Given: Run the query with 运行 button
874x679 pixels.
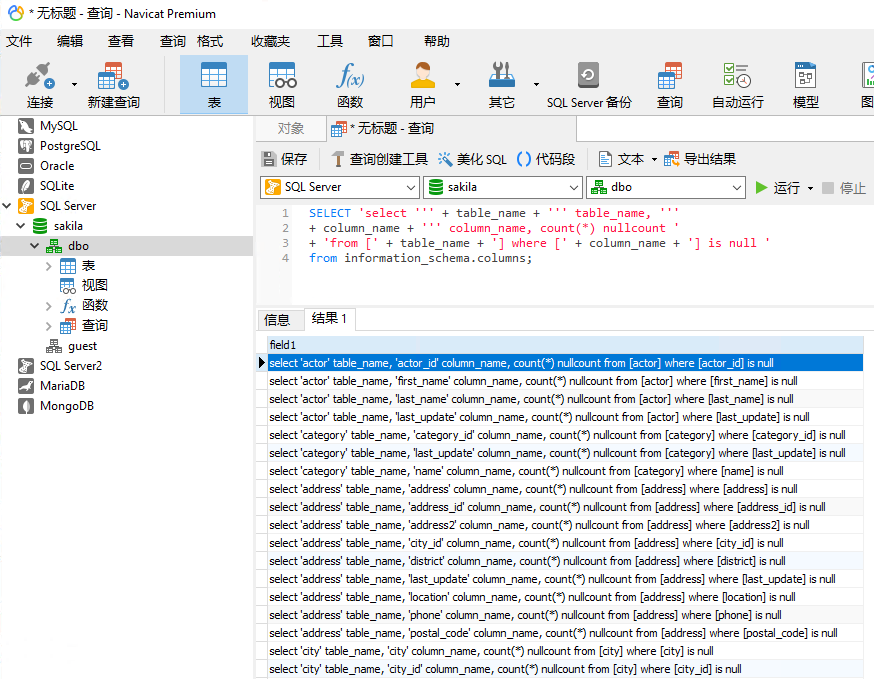Looking at the screenshot, I should [778, 188].
